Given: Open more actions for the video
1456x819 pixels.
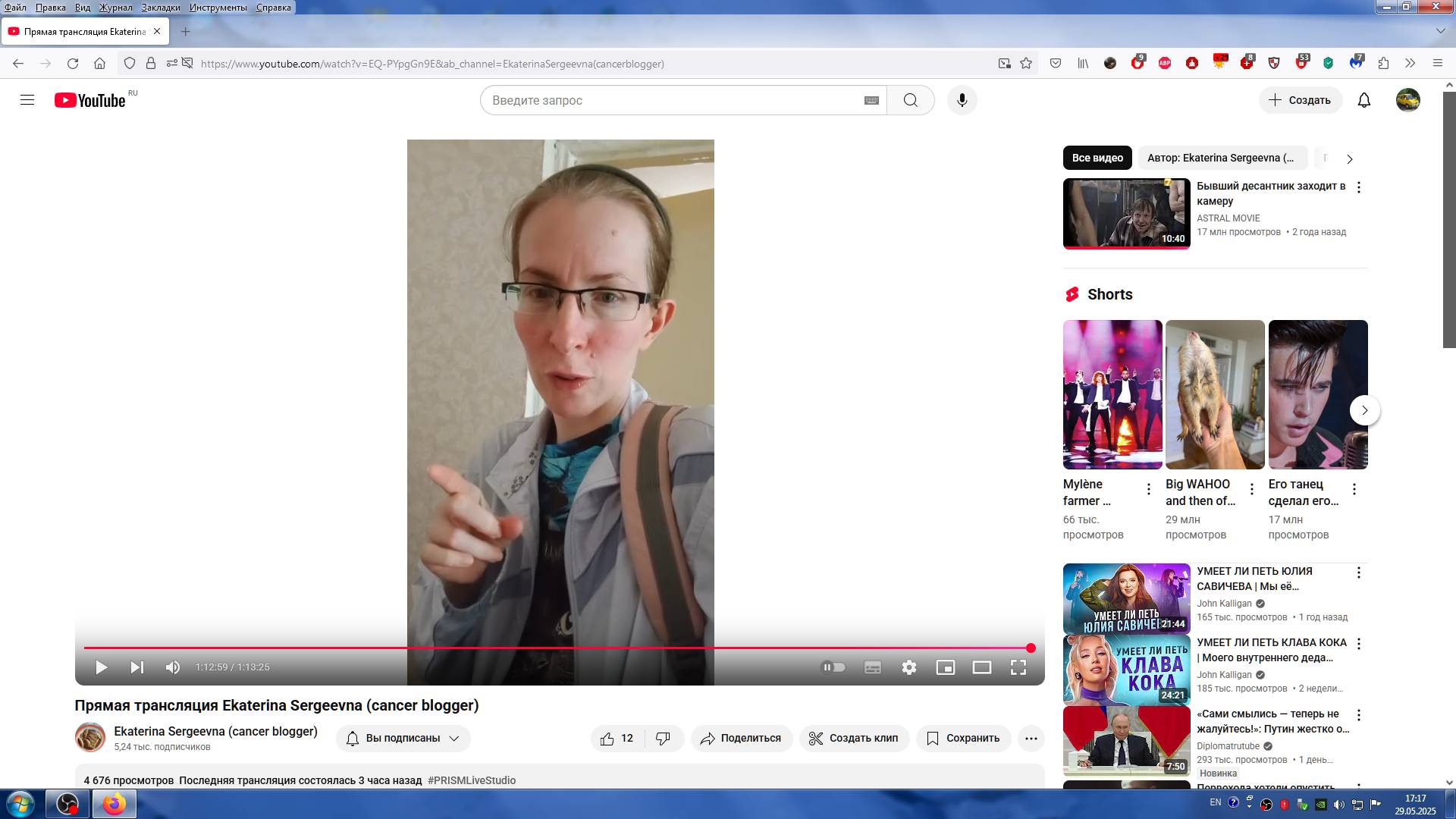Looking at the screenshot, I should 1031,738.
